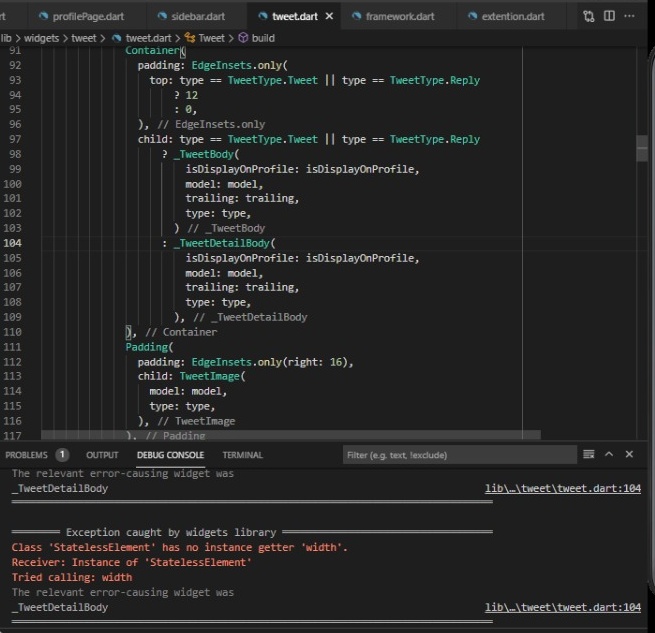Click line number 111 in the gutter

(13, 347)
